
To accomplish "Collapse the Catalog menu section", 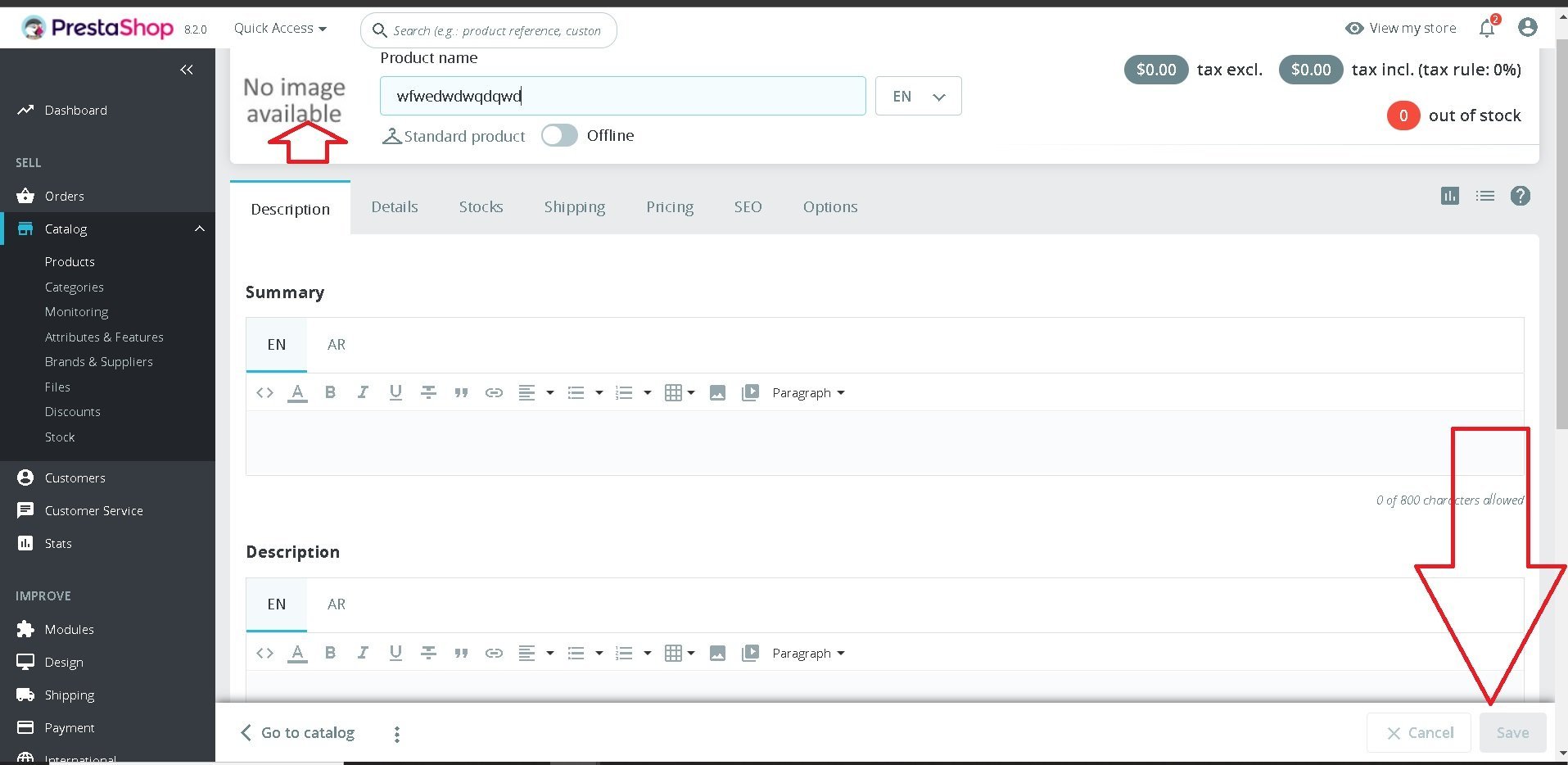I will coord(200,229).
